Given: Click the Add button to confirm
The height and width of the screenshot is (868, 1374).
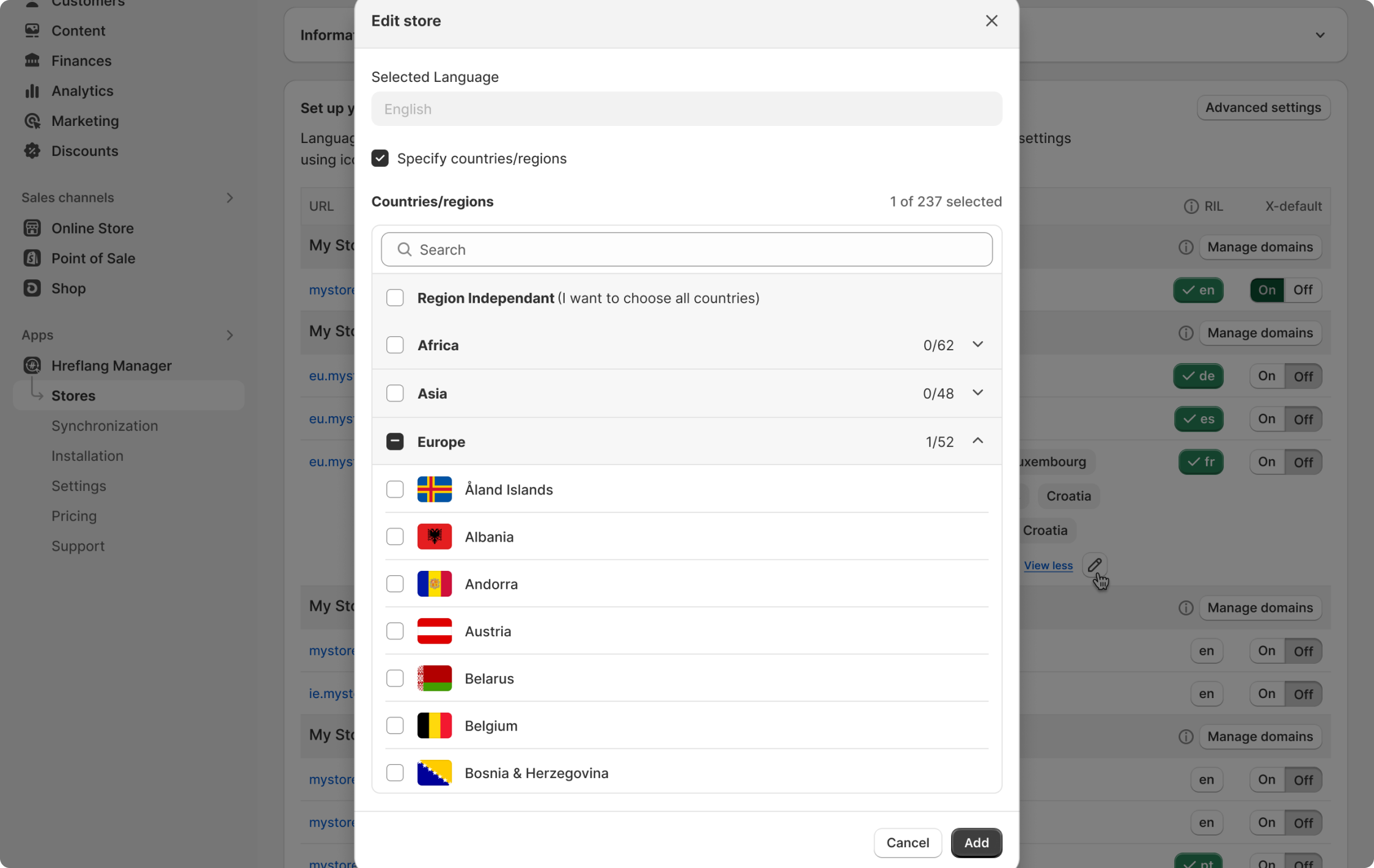Looking at the screenshot, I should (976, 841).
